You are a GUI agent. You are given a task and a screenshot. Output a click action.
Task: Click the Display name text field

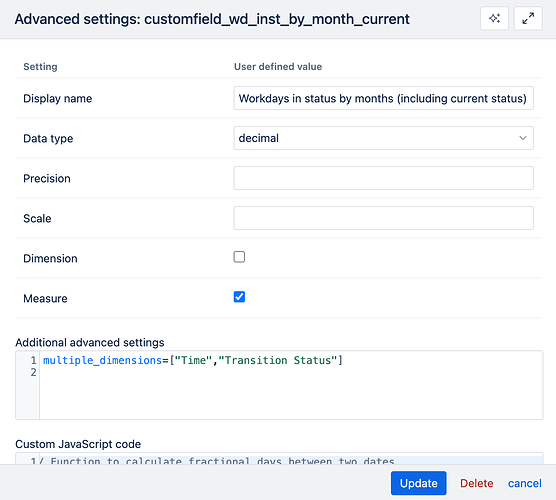click(x=383, y=98)
